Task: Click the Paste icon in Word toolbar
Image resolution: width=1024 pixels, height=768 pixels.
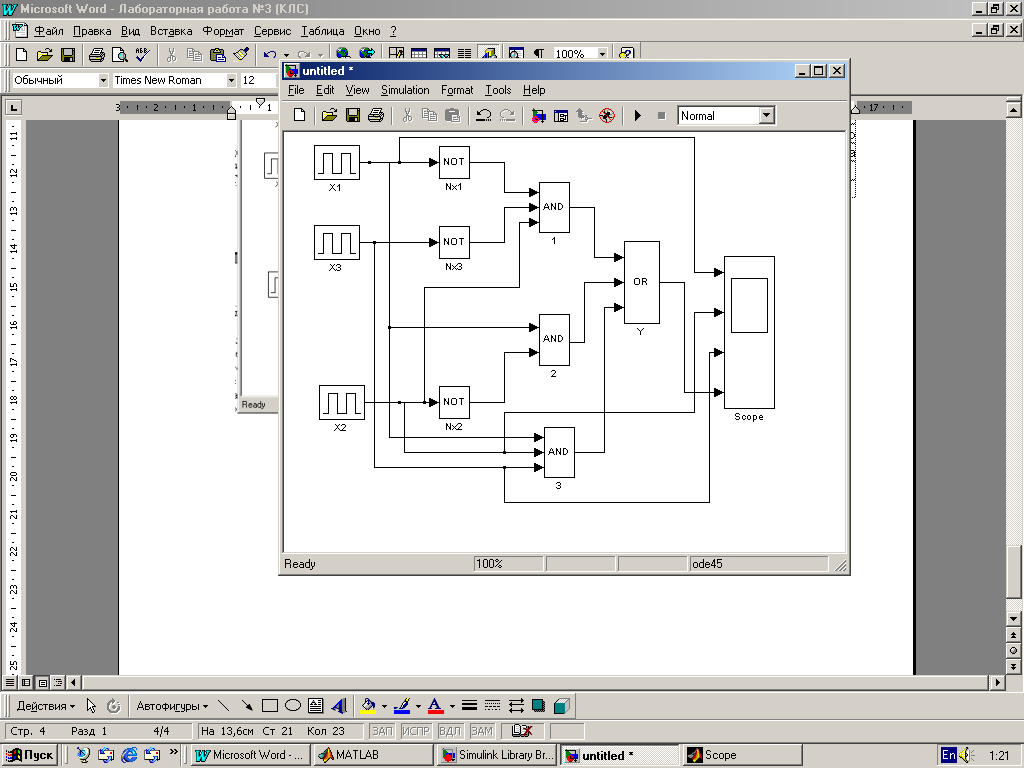Action: tap(217, 55)
